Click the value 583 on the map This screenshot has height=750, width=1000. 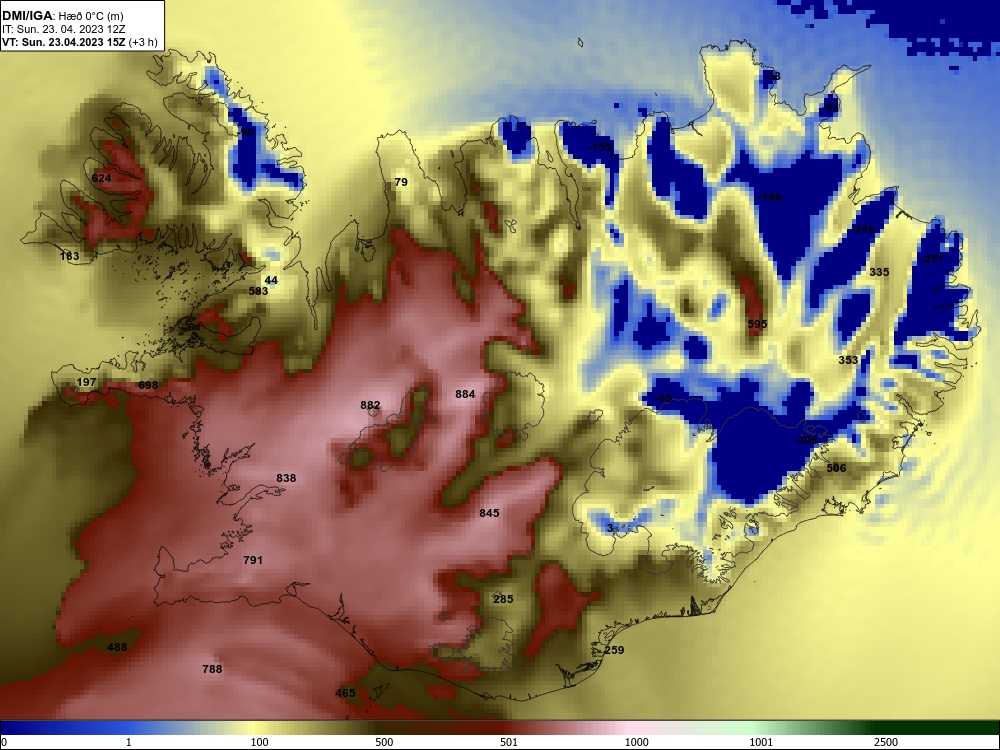coord(258,291)
